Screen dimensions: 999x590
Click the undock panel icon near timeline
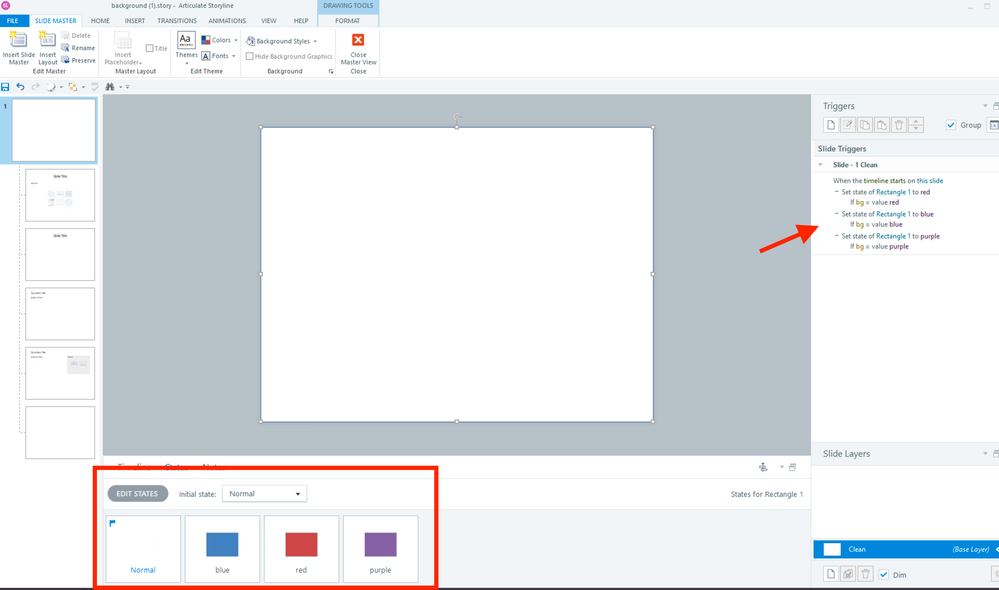click(x=793, y=468)
